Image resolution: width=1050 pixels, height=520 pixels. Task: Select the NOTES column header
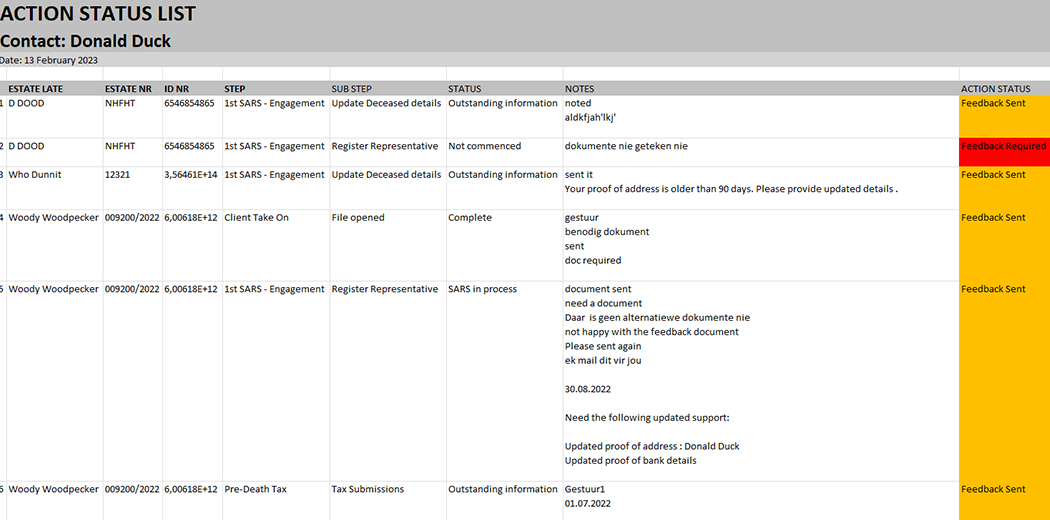click(x=580, y=89)
